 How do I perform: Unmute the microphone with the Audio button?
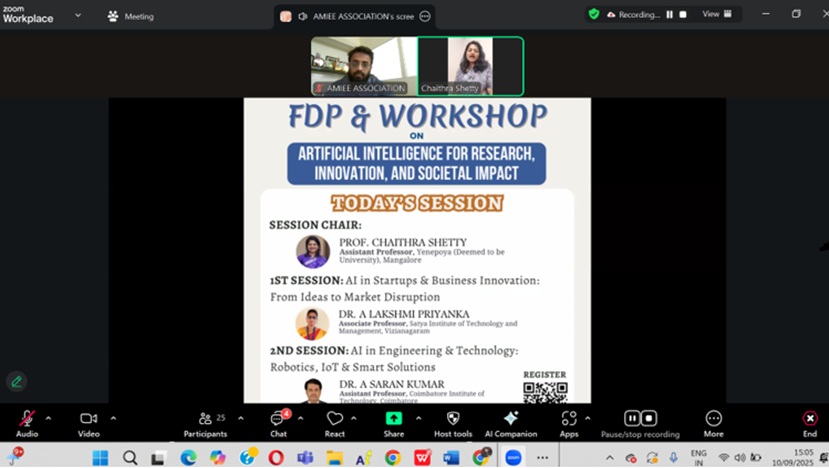point(26,419)
